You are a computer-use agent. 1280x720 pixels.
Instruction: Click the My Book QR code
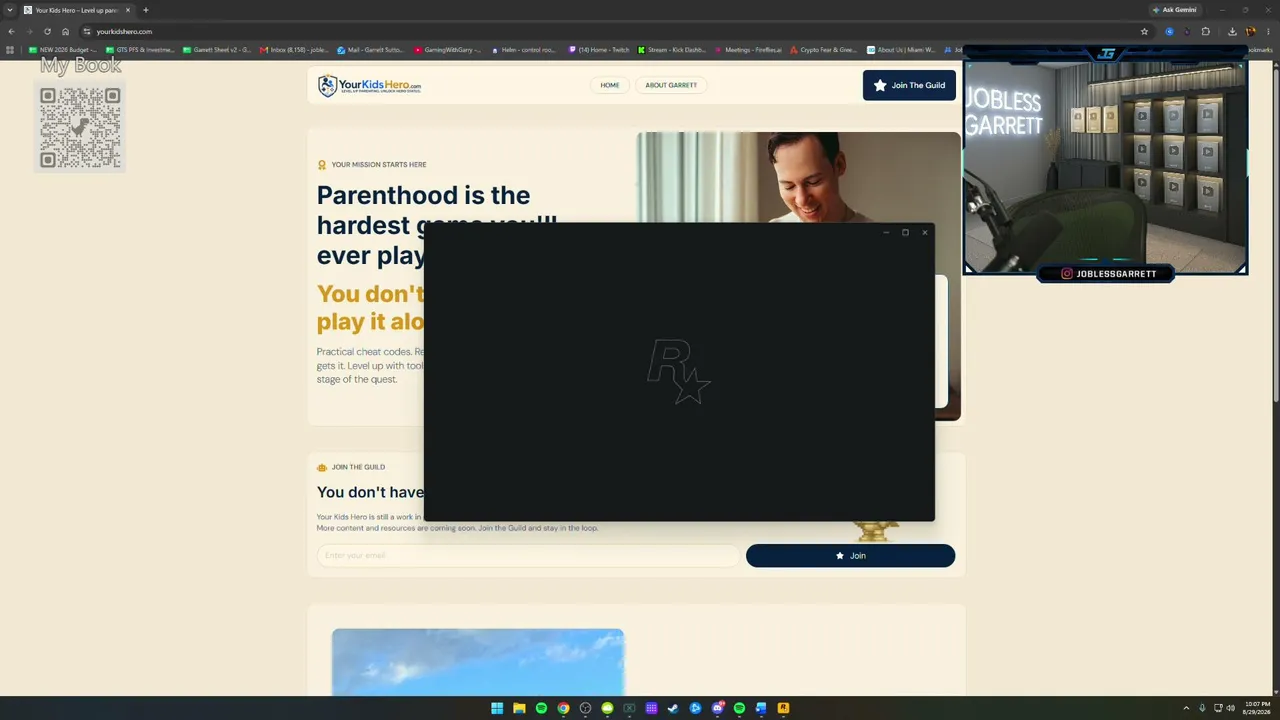pyautogui.click(x=80, y=128)
